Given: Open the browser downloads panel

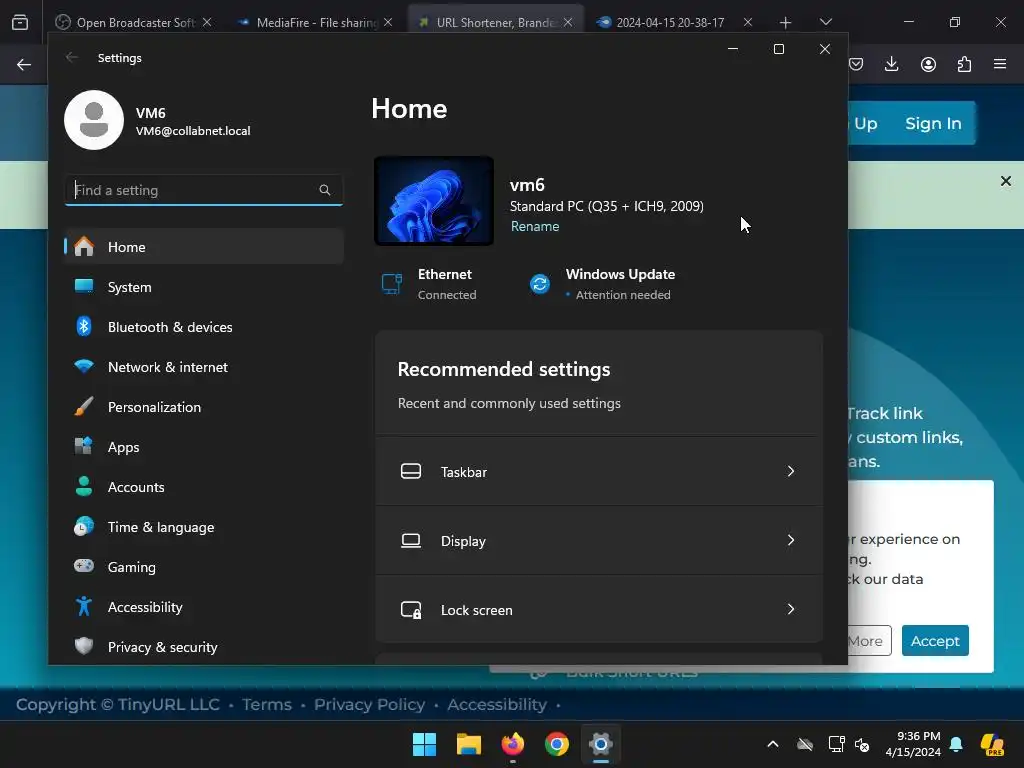Looking at the screenshot, I should click(x=891, y=64).
